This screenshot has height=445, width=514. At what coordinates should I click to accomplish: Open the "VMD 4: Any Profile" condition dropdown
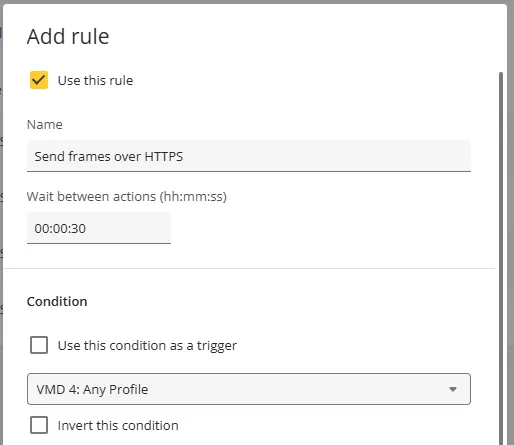(249, 389)
